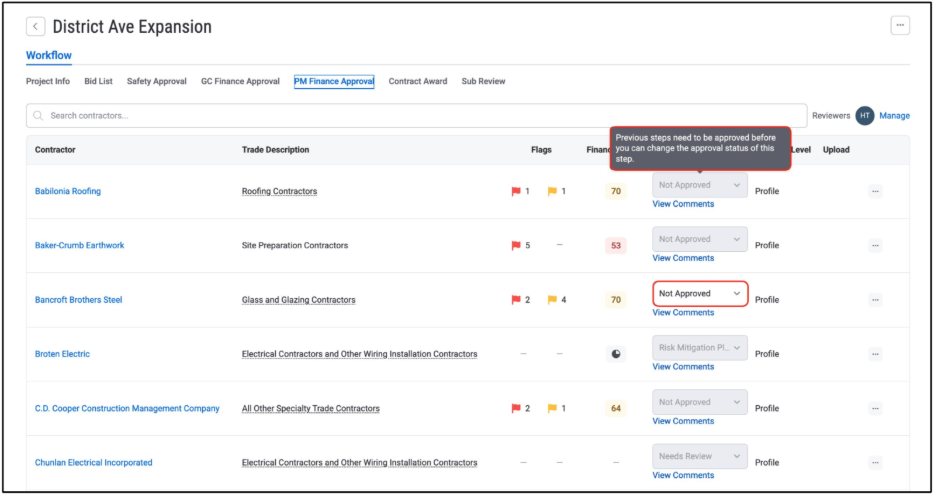This screenshot has height=496, width=936.
Task: Click score badge 70 for Babilonia Roofing
Action: tap(615, 192)
